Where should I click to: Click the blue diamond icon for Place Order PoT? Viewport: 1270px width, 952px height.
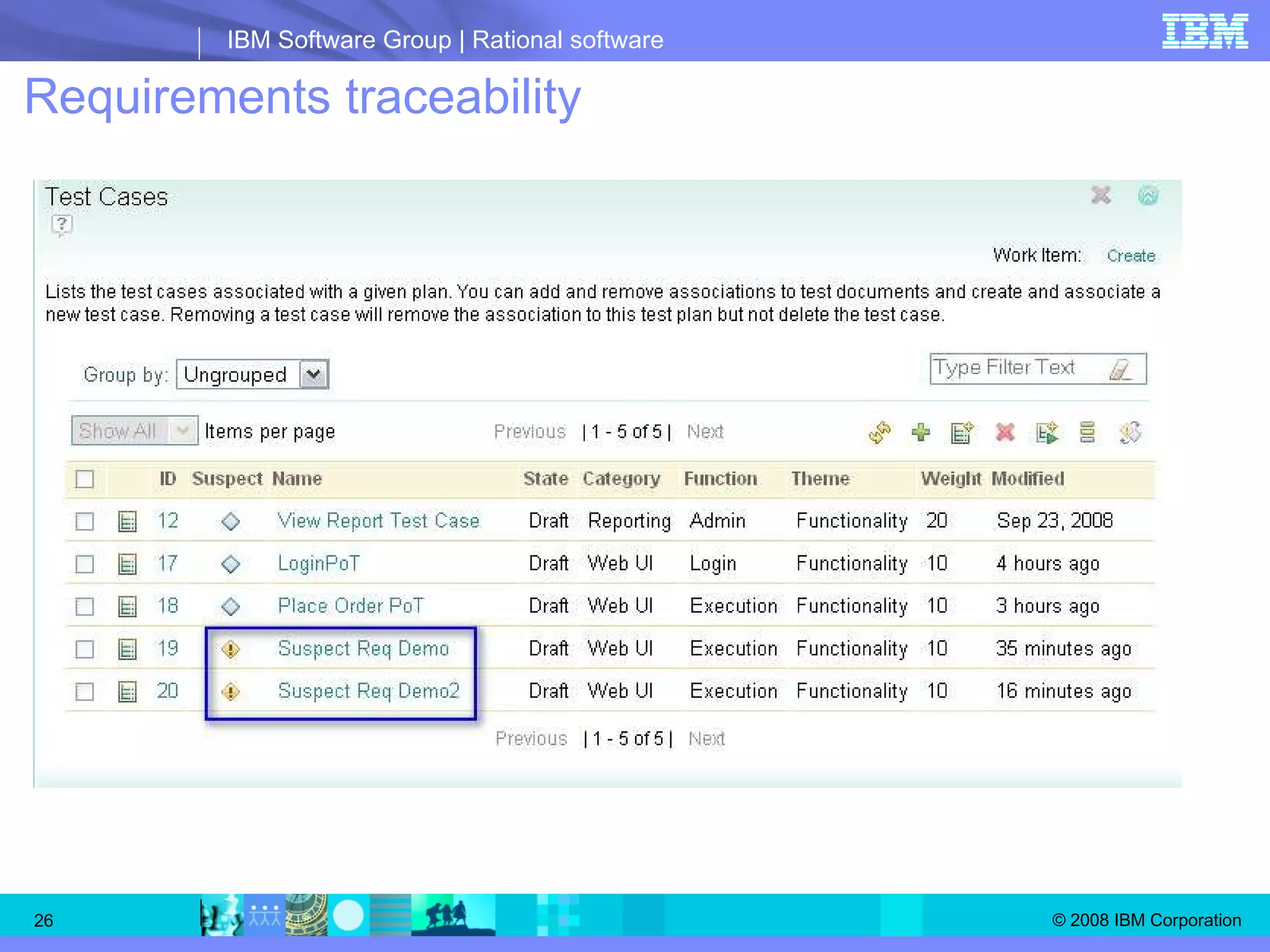tap(231, 606)
